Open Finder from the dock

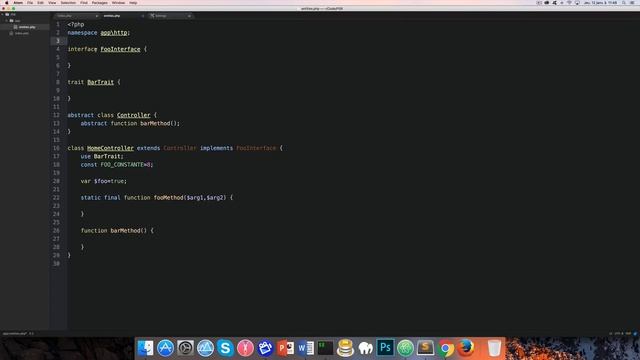[x=145, y=348]
